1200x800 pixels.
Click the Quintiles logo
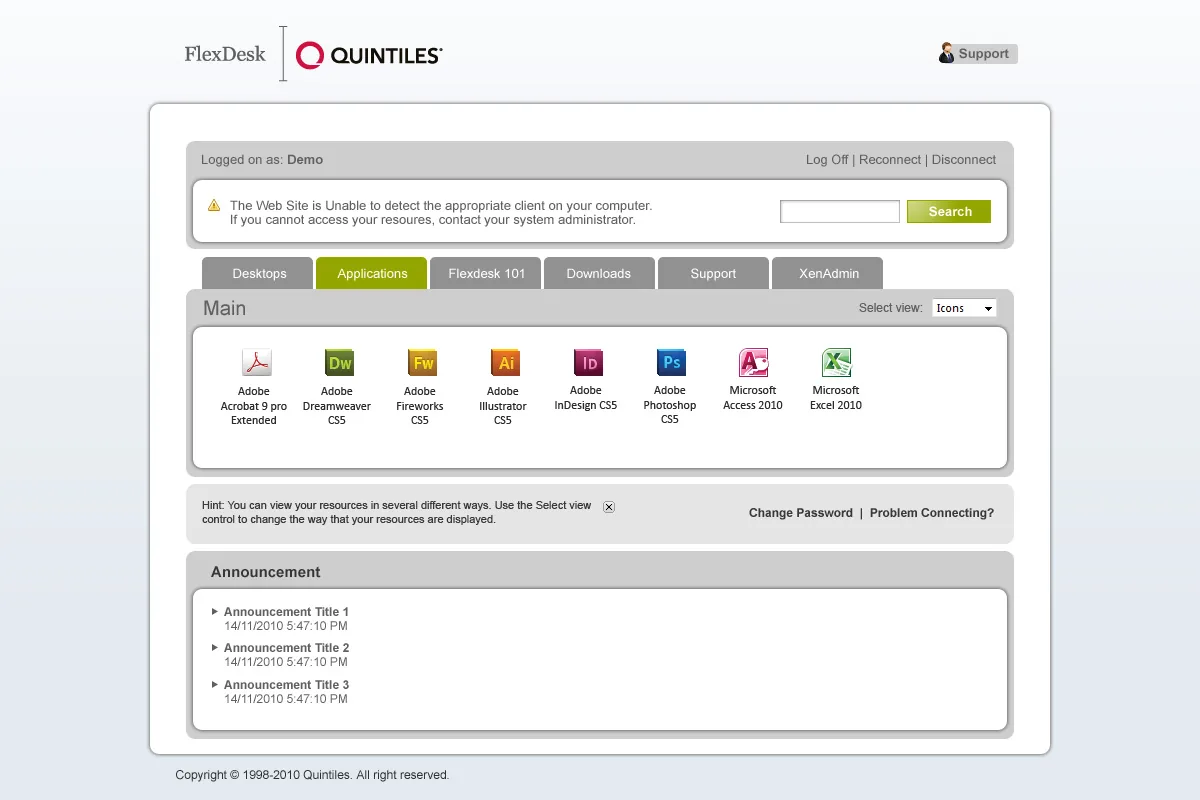[369, 55]
